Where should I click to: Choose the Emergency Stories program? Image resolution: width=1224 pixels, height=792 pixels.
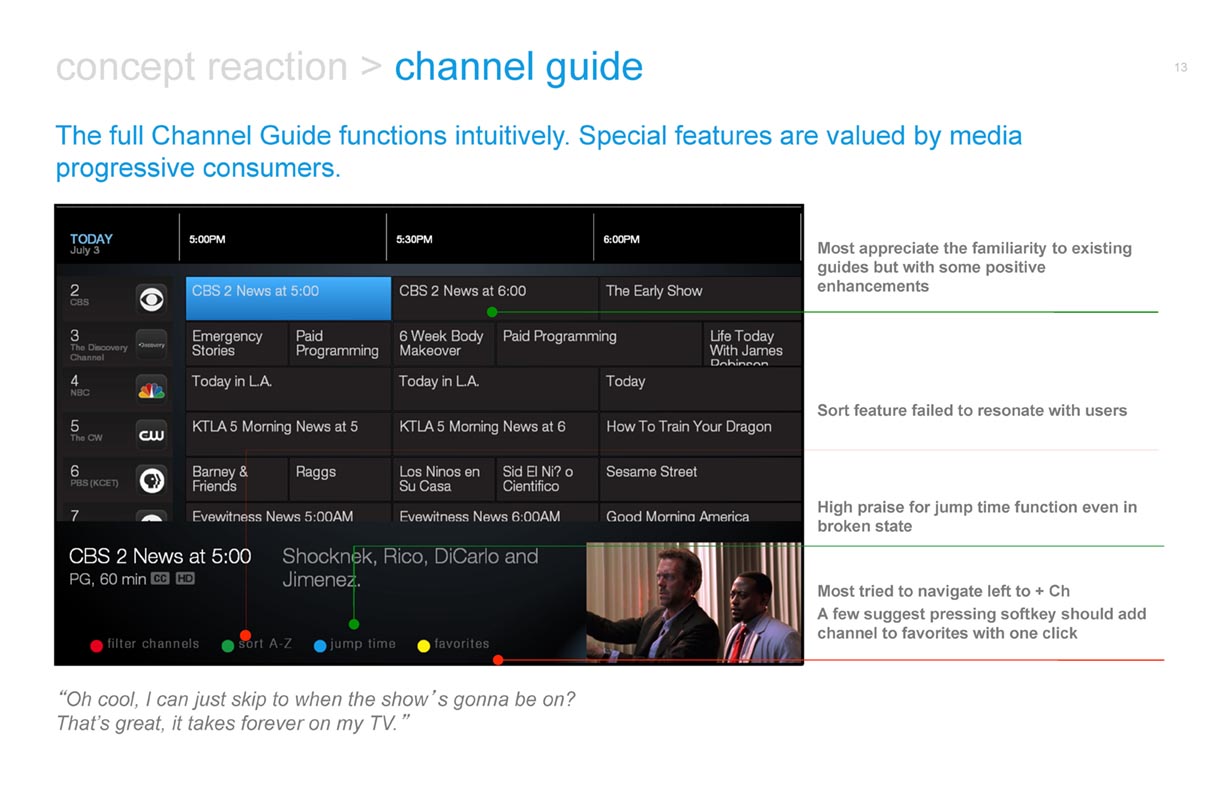click(x=236, y=343)
